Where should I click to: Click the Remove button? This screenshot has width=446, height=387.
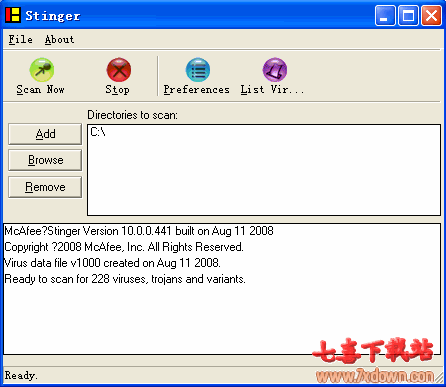pos(45,187)
